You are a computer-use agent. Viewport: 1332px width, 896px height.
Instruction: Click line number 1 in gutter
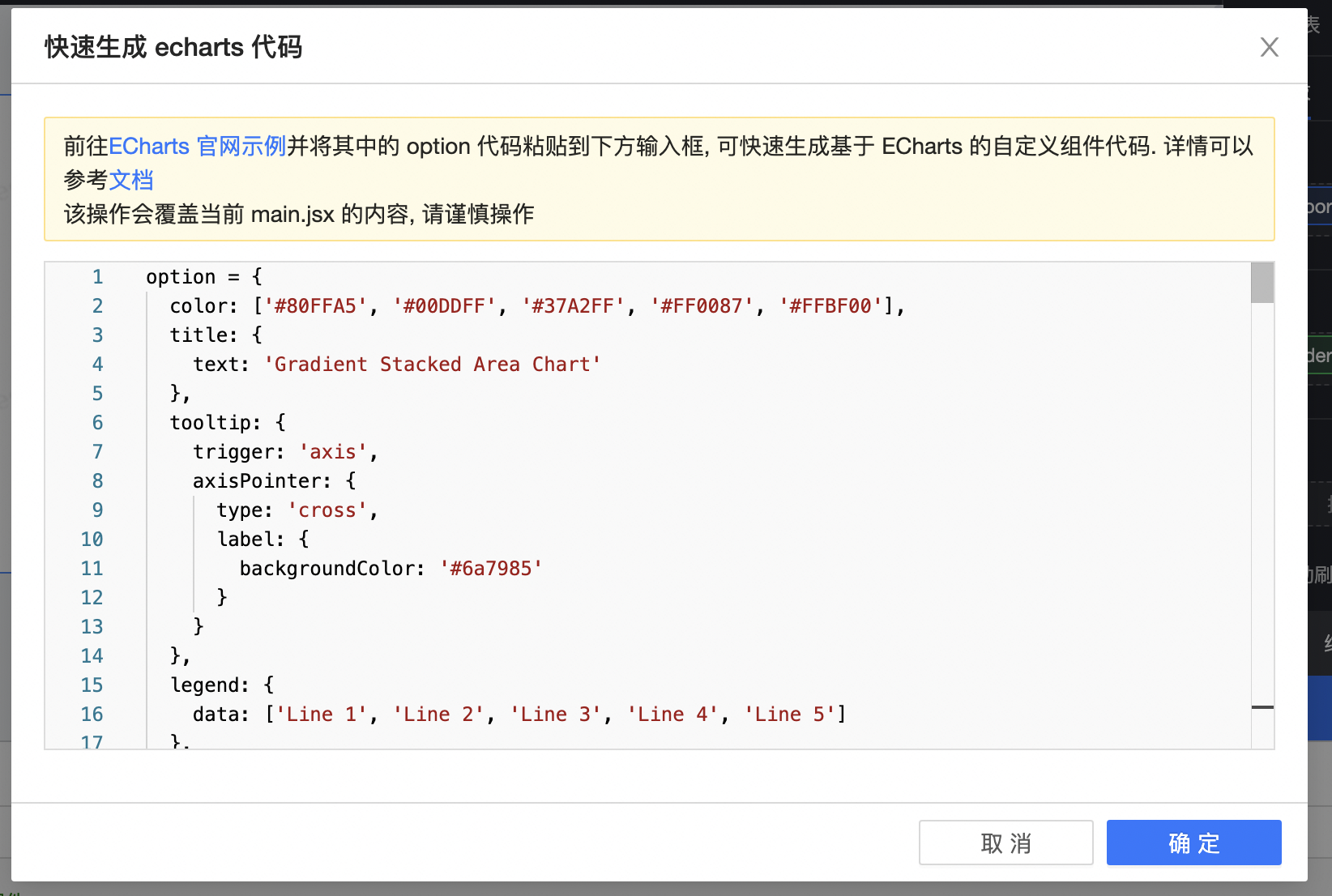pos(97,277)
